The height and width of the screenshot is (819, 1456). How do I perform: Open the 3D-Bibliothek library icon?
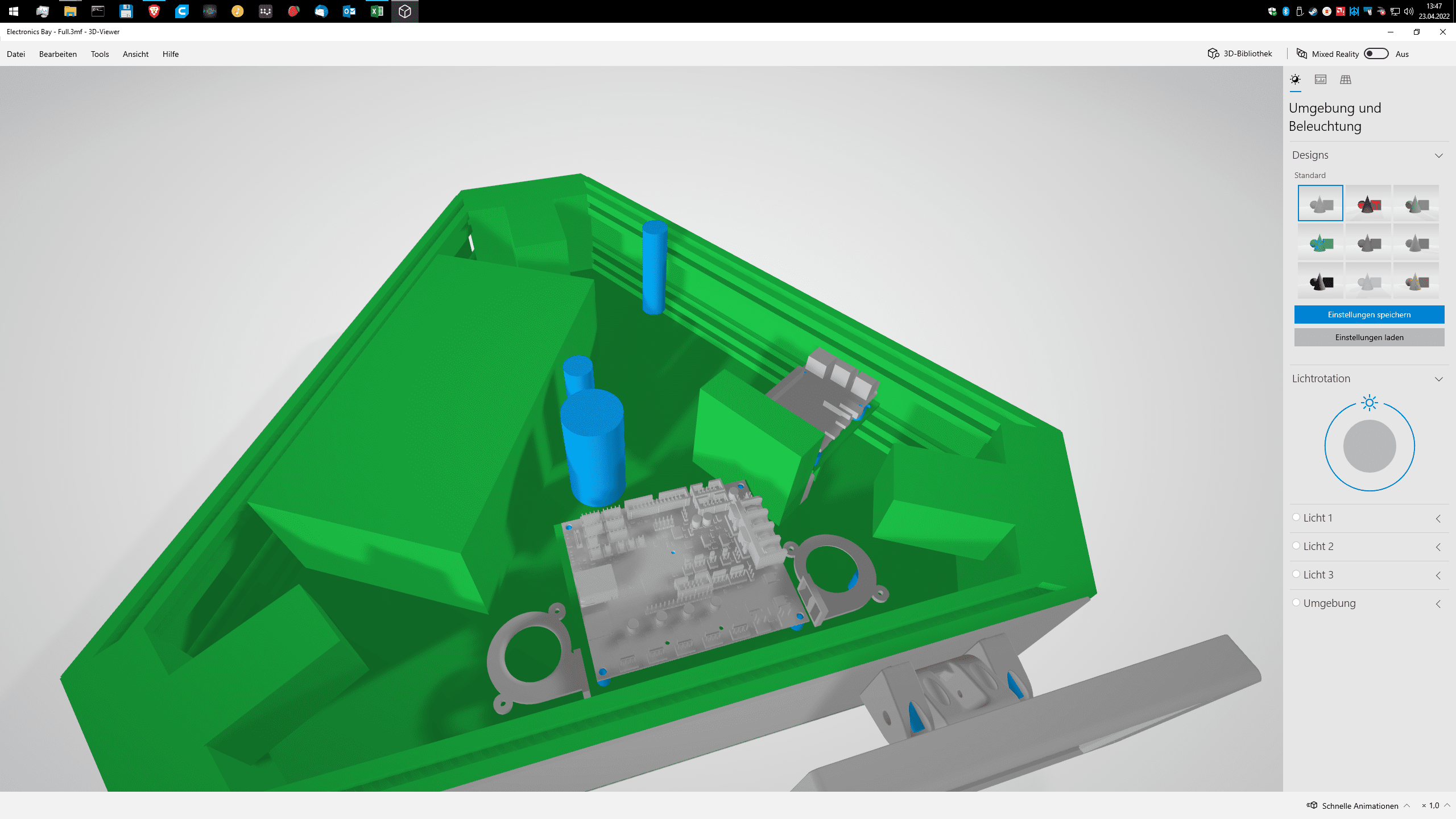(1213, 53)
